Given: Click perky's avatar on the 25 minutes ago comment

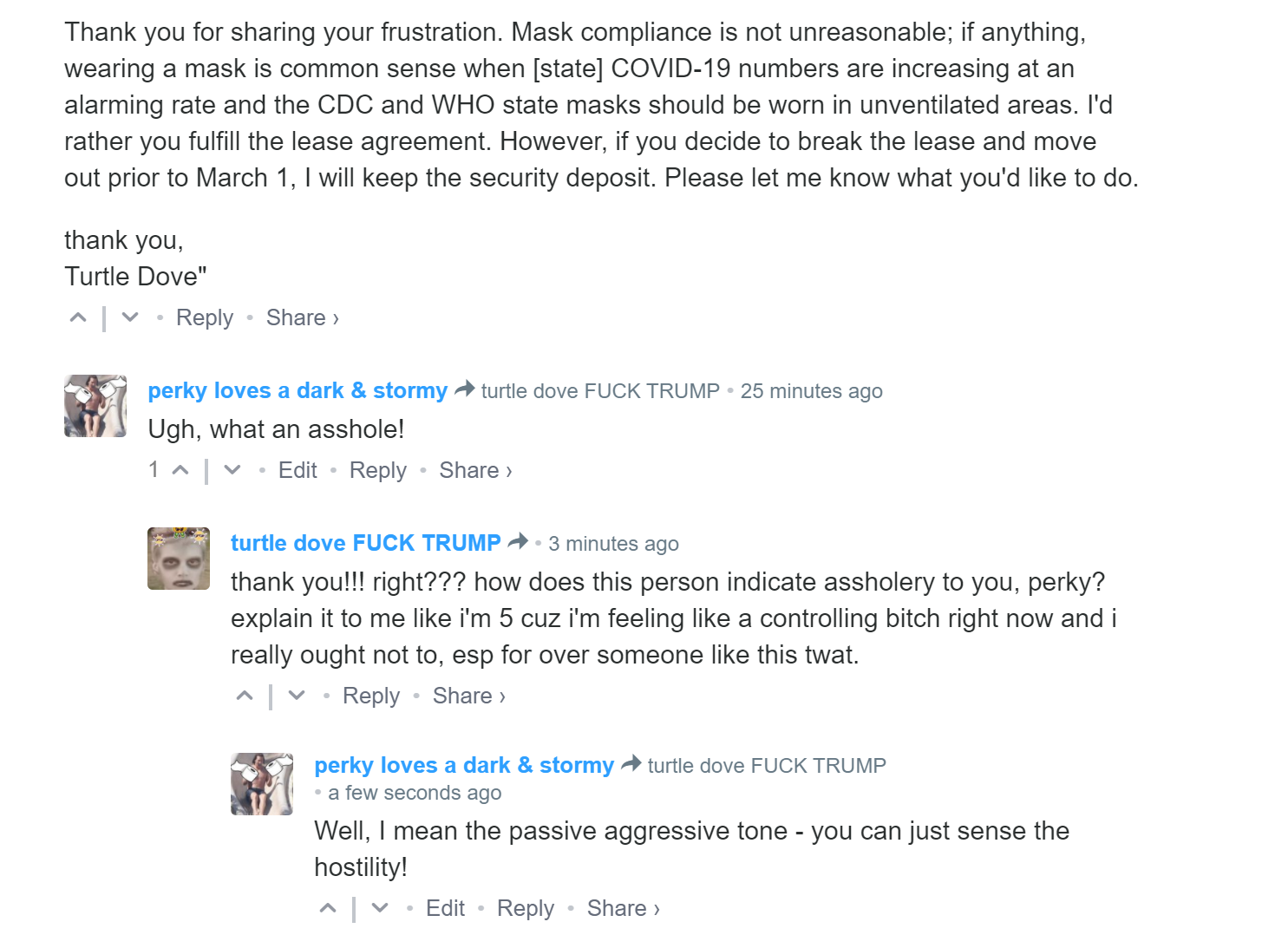Looking at the screenshot, I should coord(95,406).
